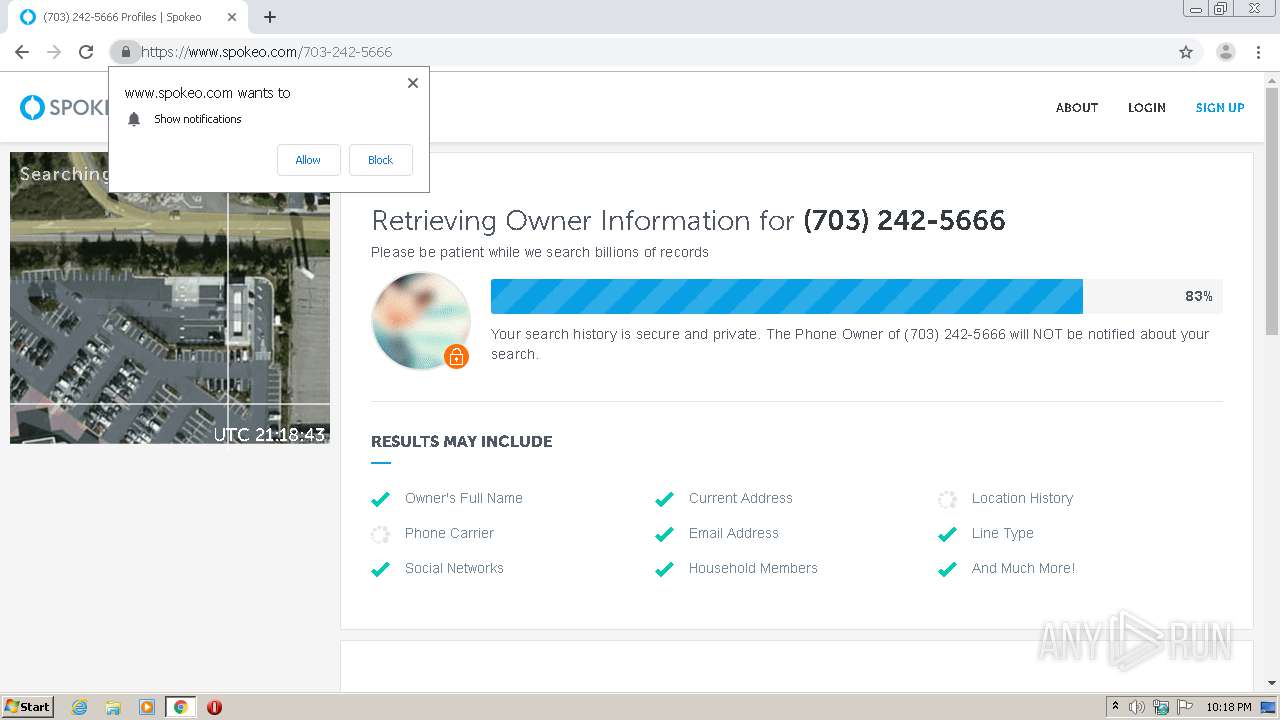Open the Windows Start menu
The height and width of the screenshot is (720, 1280).
27,706
